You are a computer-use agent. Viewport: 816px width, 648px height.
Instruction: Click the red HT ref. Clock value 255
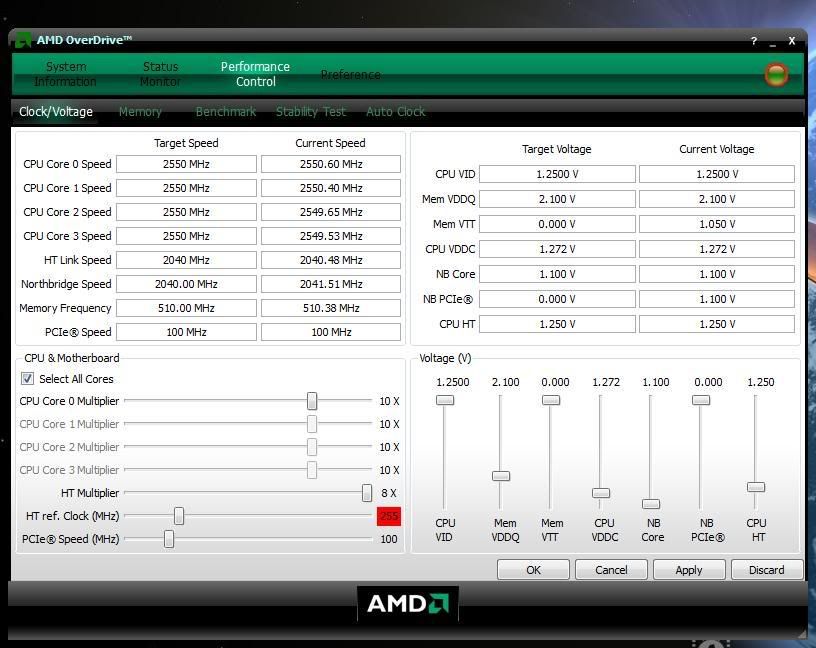click(389, 516)
